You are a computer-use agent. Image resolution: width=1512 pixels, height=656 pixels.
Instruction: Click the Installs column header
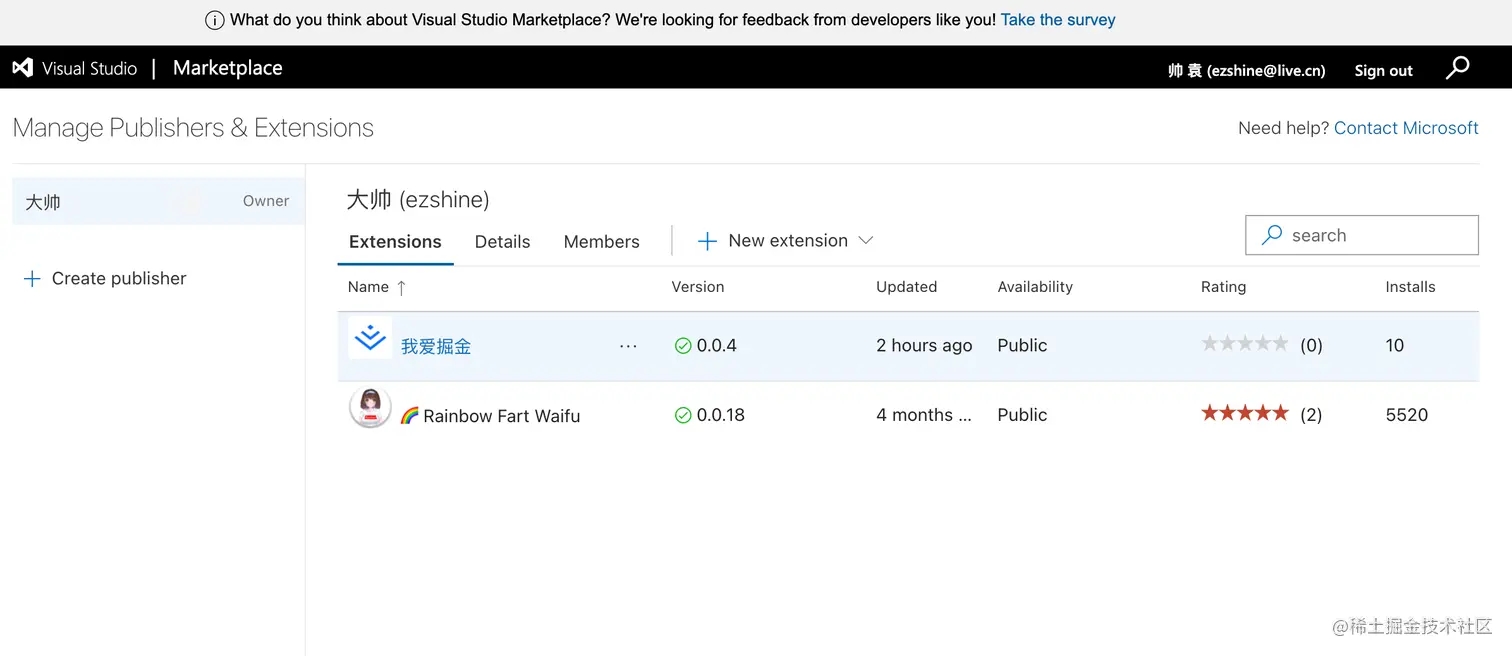pos(1410,287)
